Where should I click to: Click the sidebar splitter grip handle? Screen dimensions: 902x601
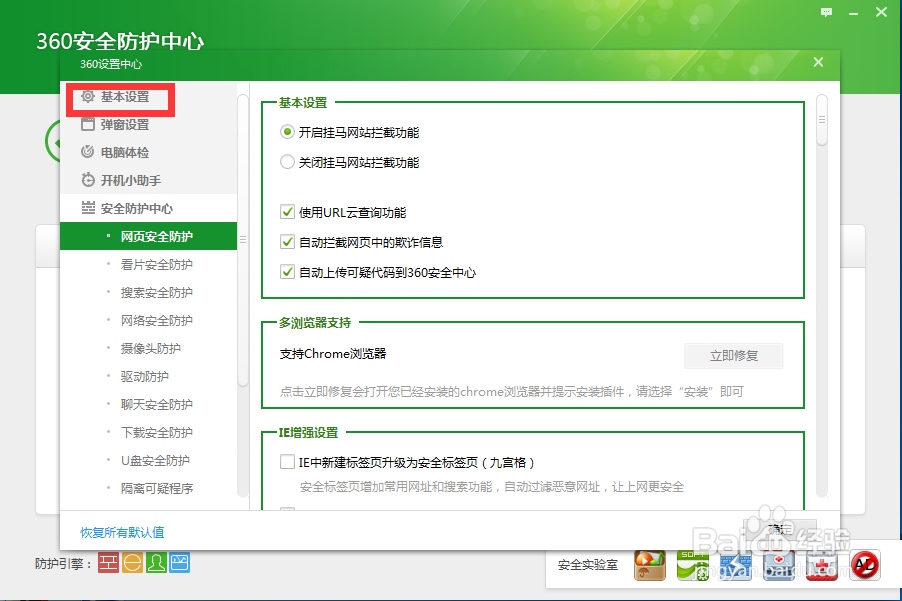tap(243, 239)
